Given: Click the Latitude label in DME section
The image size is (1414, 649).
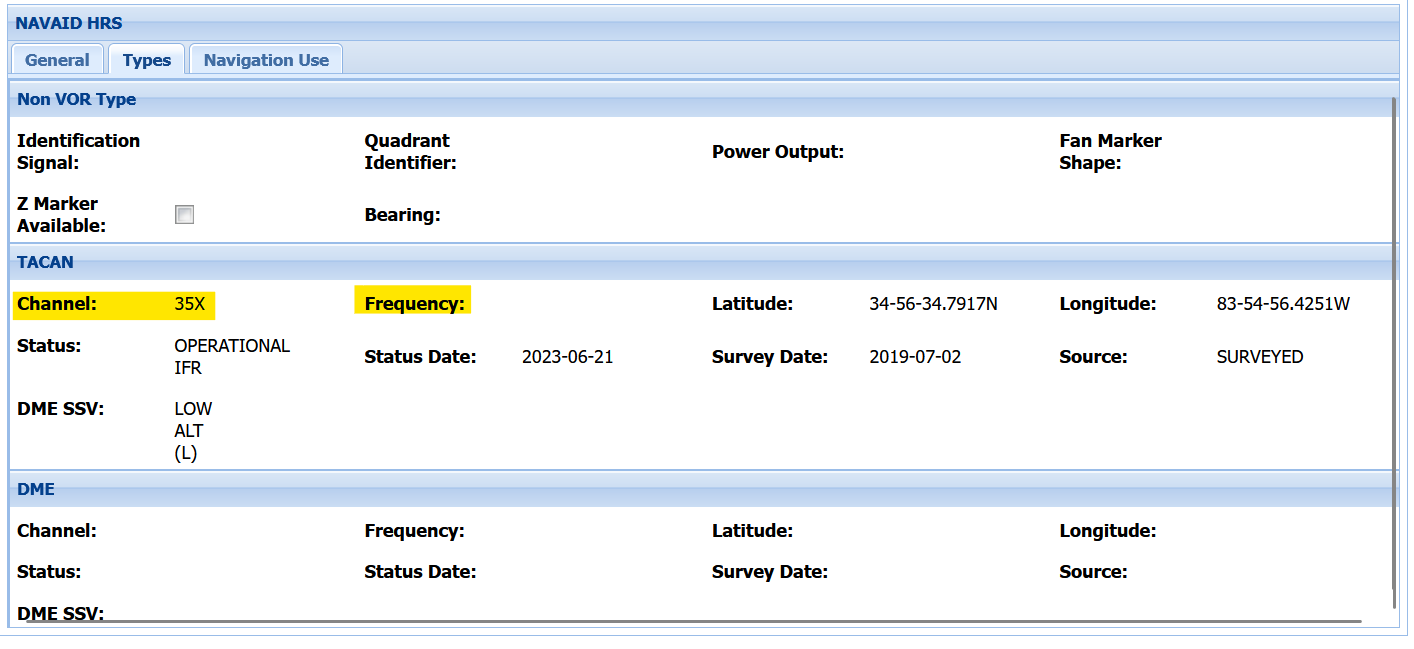Looking at the screenshot, I should tap(752, 531).
